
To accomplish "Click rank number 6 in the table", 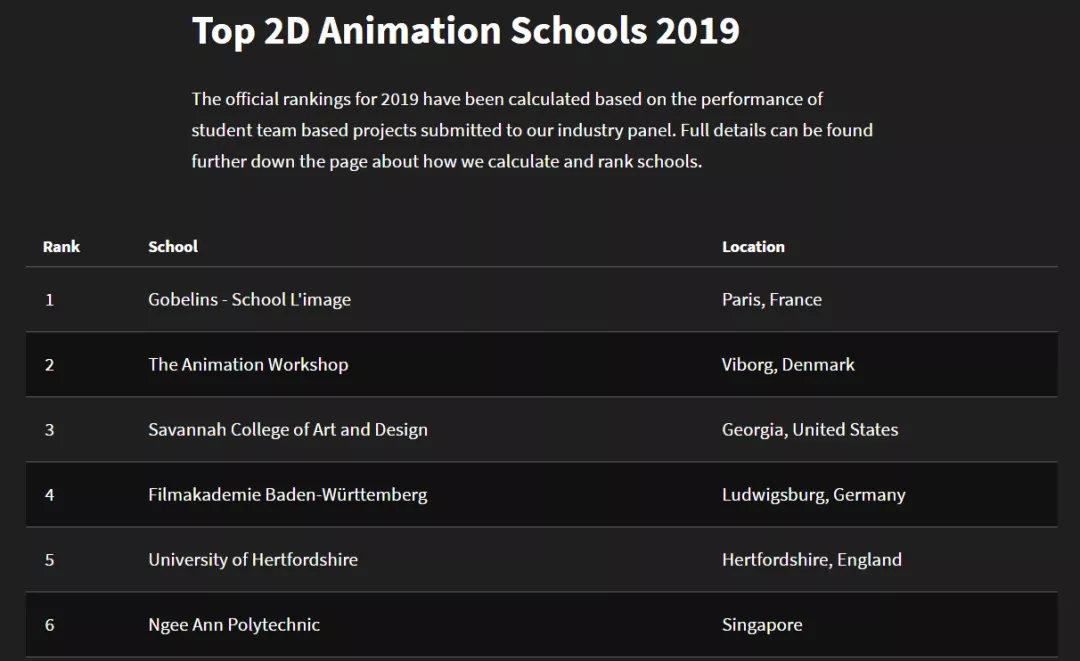I will pyautogui.click(x=49, y=625).
